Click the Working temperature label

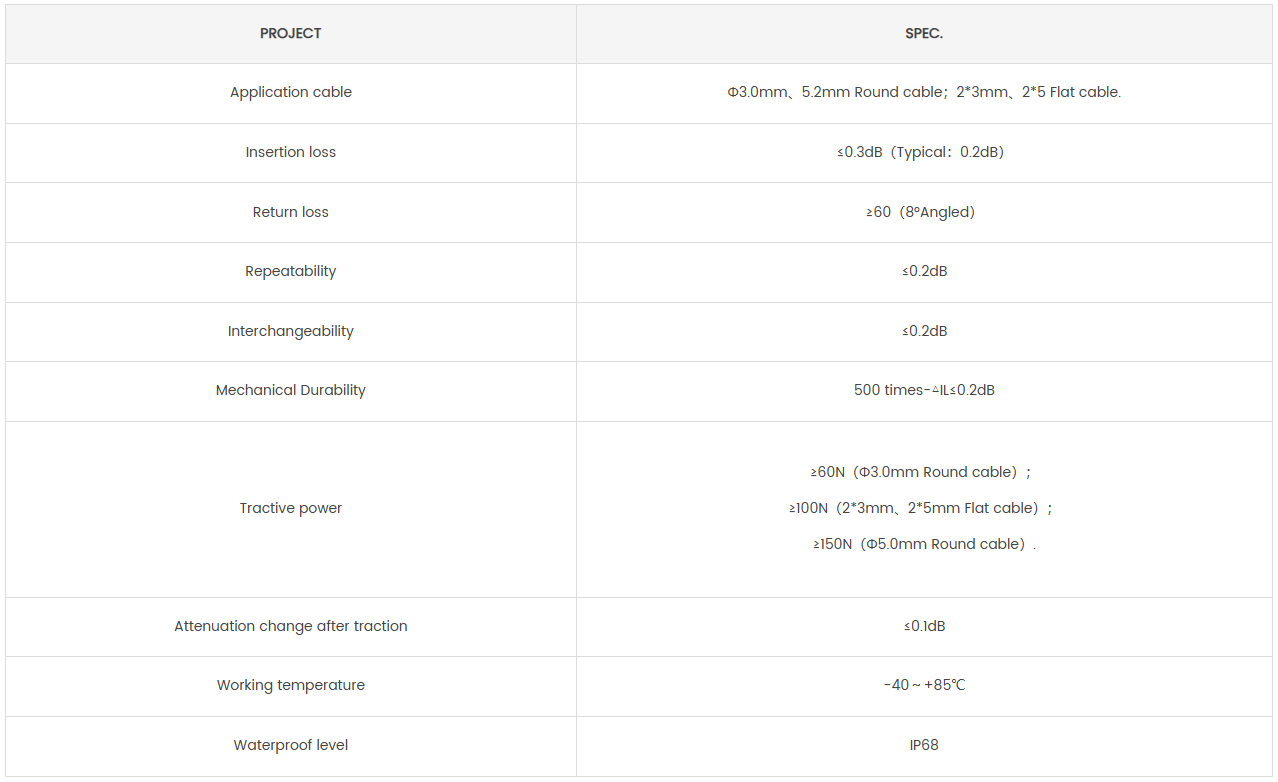pyautogui.click(x=291, y=685)
